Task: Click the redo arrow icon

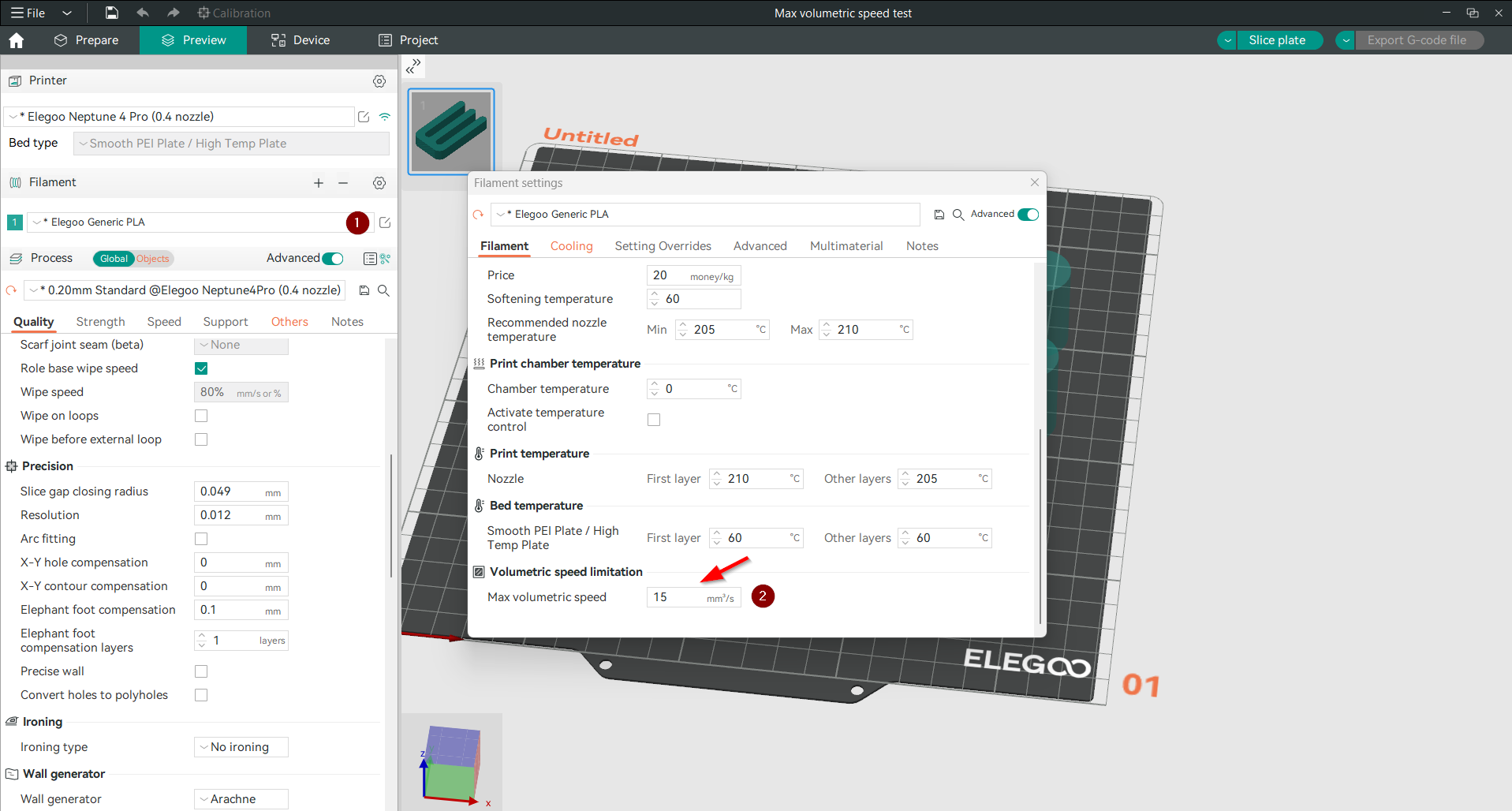Action: pyautogui.click(x=174, y=13)
